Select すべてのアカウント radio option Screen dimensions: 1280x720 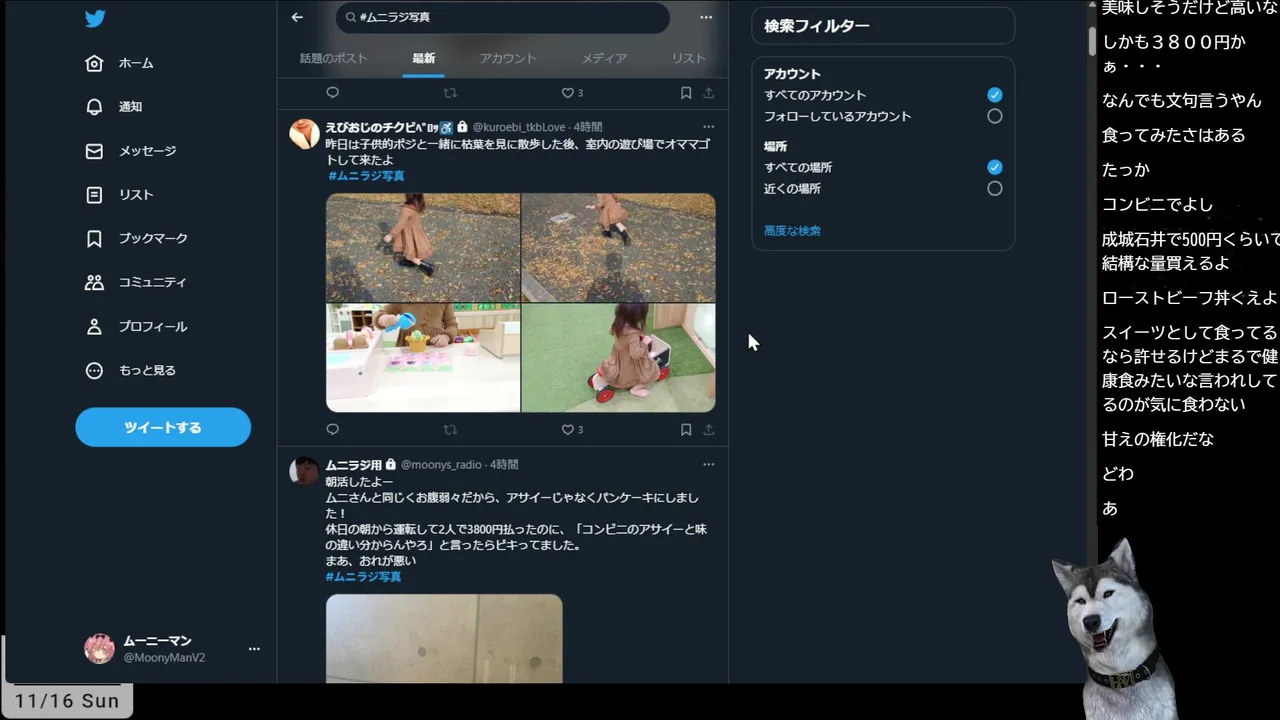click(x=994, y=95)
